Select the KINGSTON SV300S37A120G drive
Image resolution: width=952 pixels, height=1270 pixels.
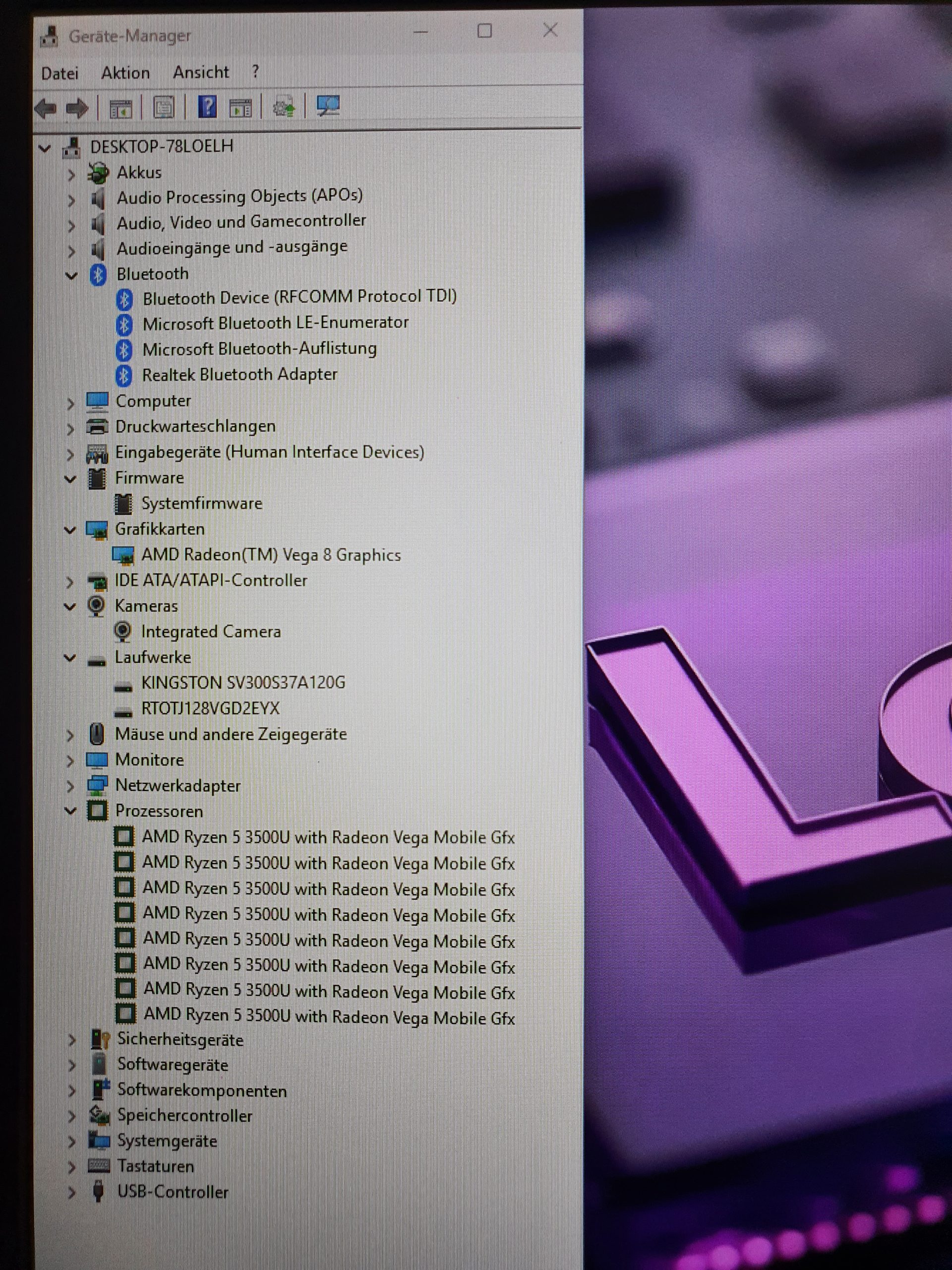[x=243, y=683]
